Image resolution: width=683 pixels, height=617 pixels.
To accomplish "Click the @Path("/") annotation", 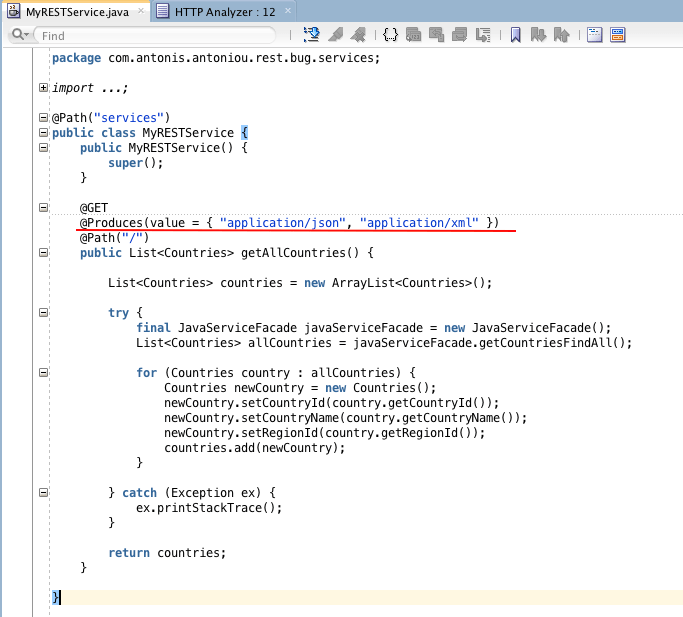I will (114, 238).
